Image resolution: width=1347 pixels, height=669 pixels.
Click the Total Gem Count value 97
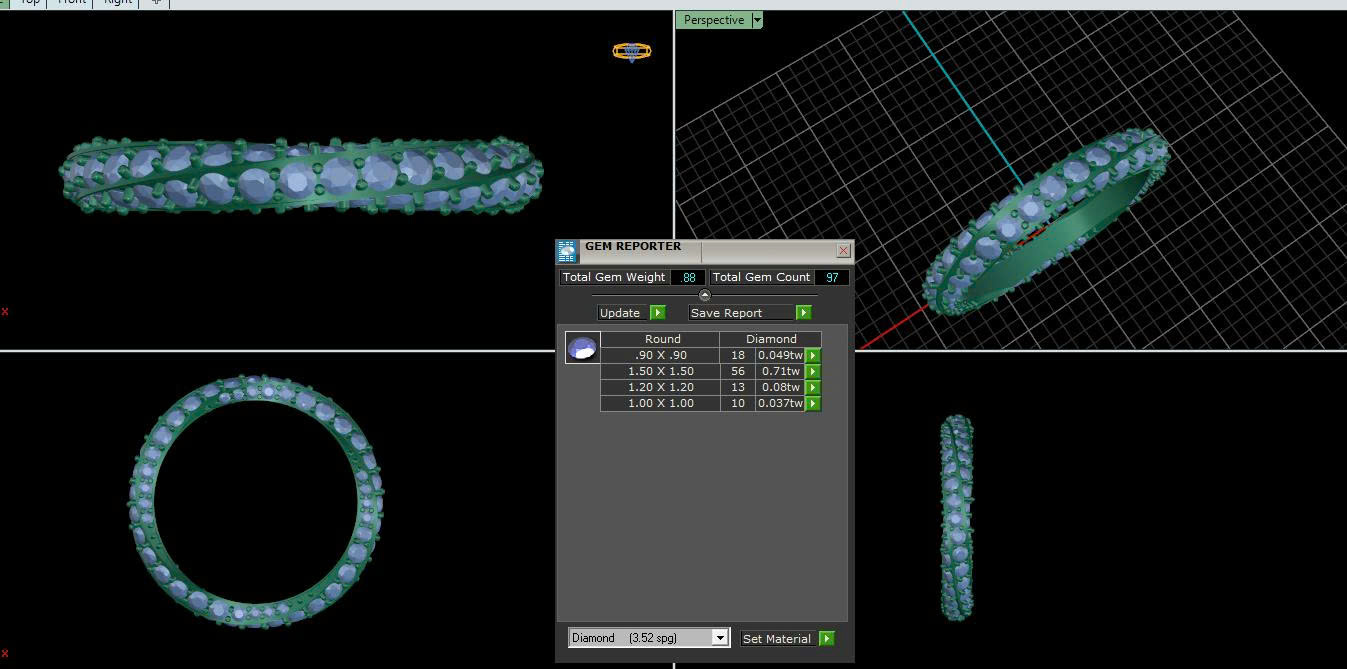click(832, 277)
